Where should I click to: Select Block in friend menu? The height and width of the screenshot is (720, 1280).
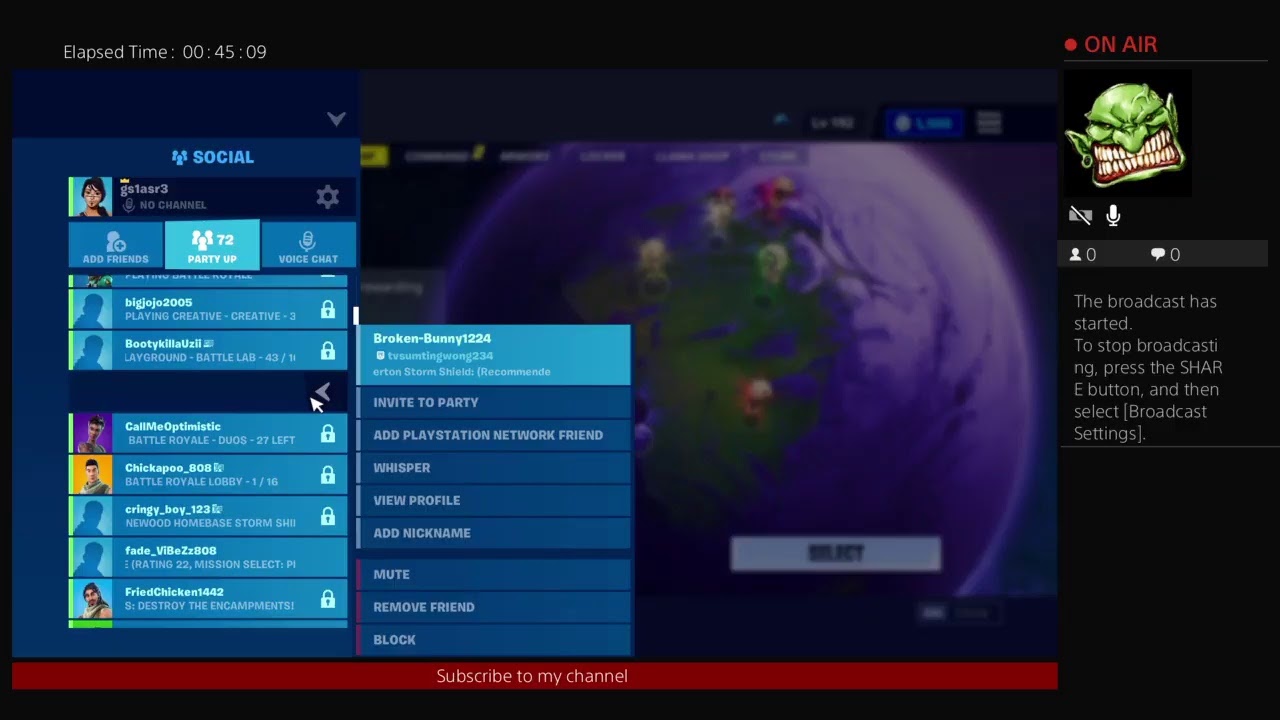coord(494,639)
